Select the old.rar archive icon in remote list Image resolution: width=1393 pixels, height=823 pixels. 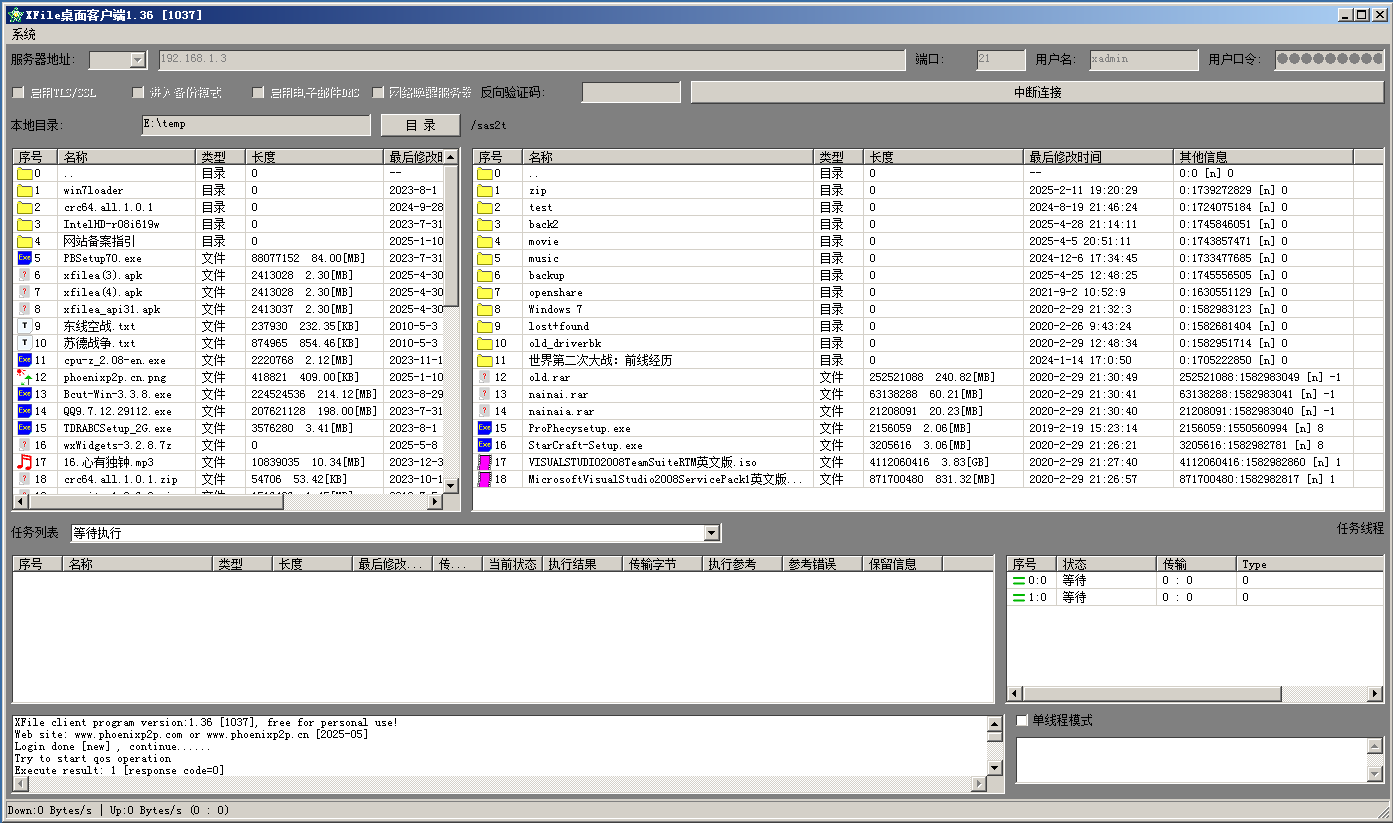pos(485,377)
